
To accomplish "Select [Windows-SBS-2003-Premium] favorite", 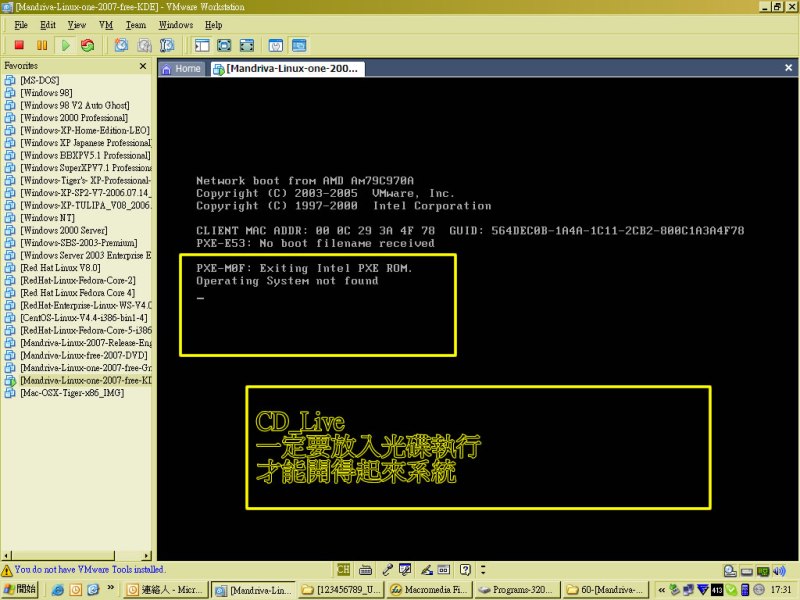I will 71,242.
